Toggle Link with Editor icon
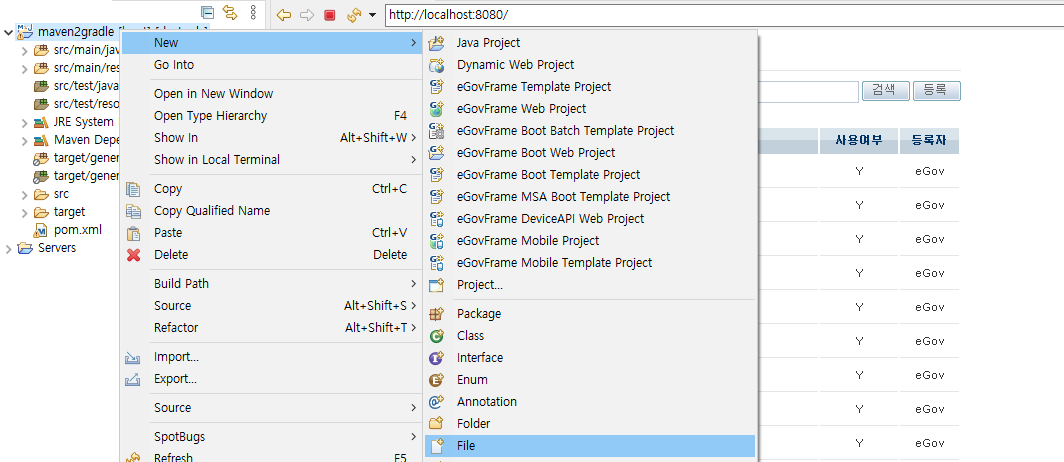 [229, 14]
